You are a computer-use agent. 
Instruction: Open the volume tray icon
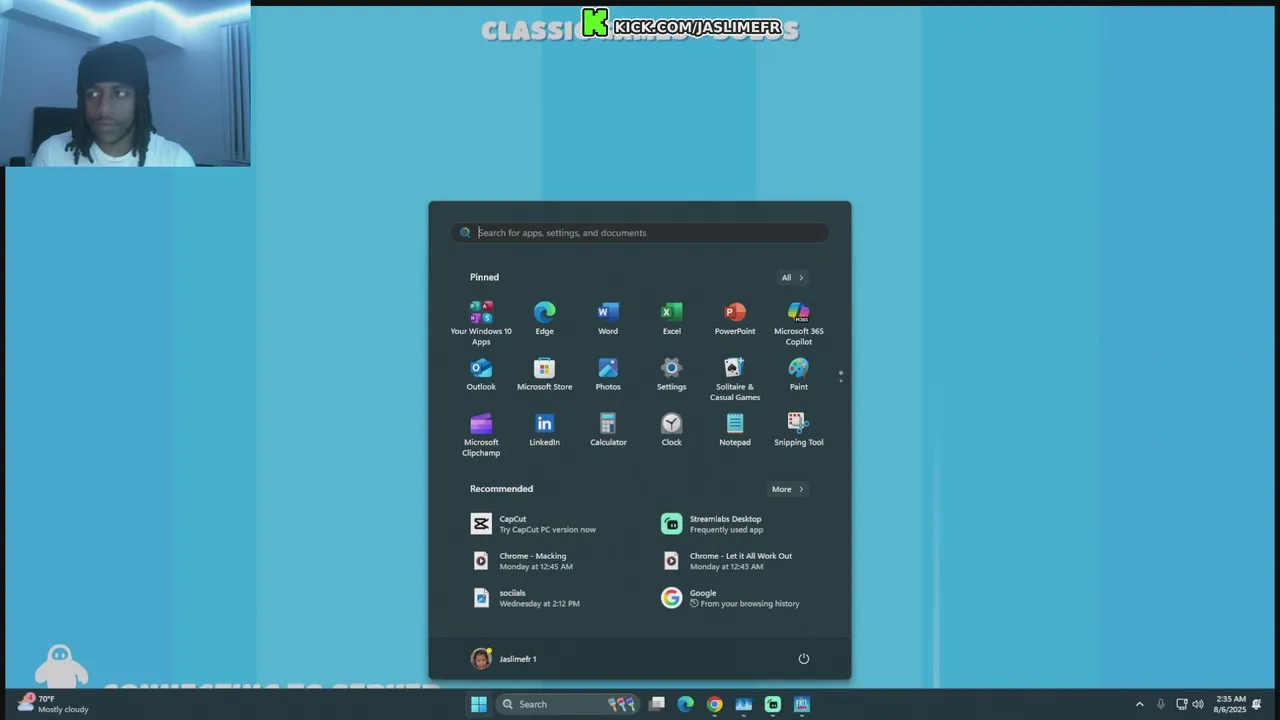click(1198, 704)
